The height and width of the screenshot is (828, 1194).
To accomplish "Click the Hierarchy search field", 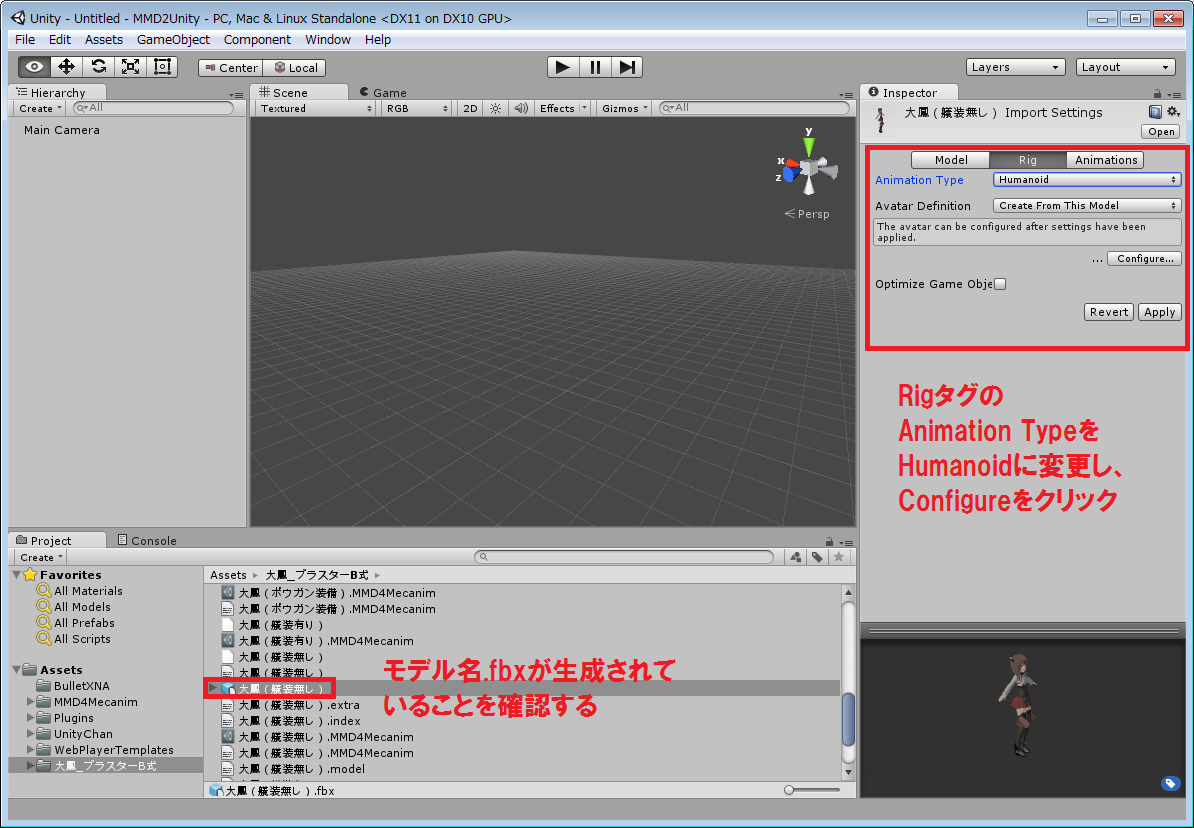I will click(x=154, y=108).
